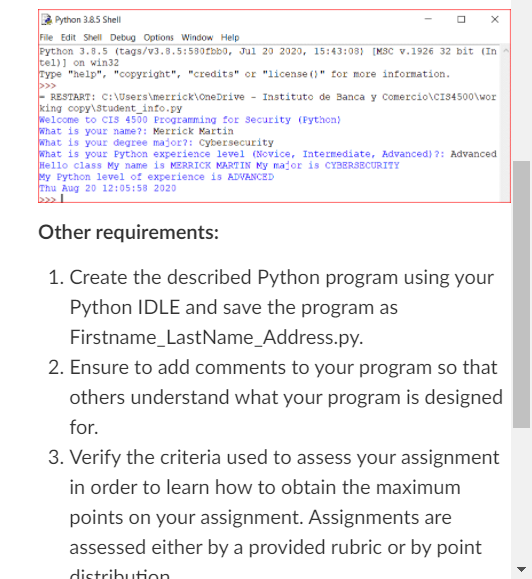Click the RESTART path line in shell
This screenshot has width=532, height=579.
(268, 103)
